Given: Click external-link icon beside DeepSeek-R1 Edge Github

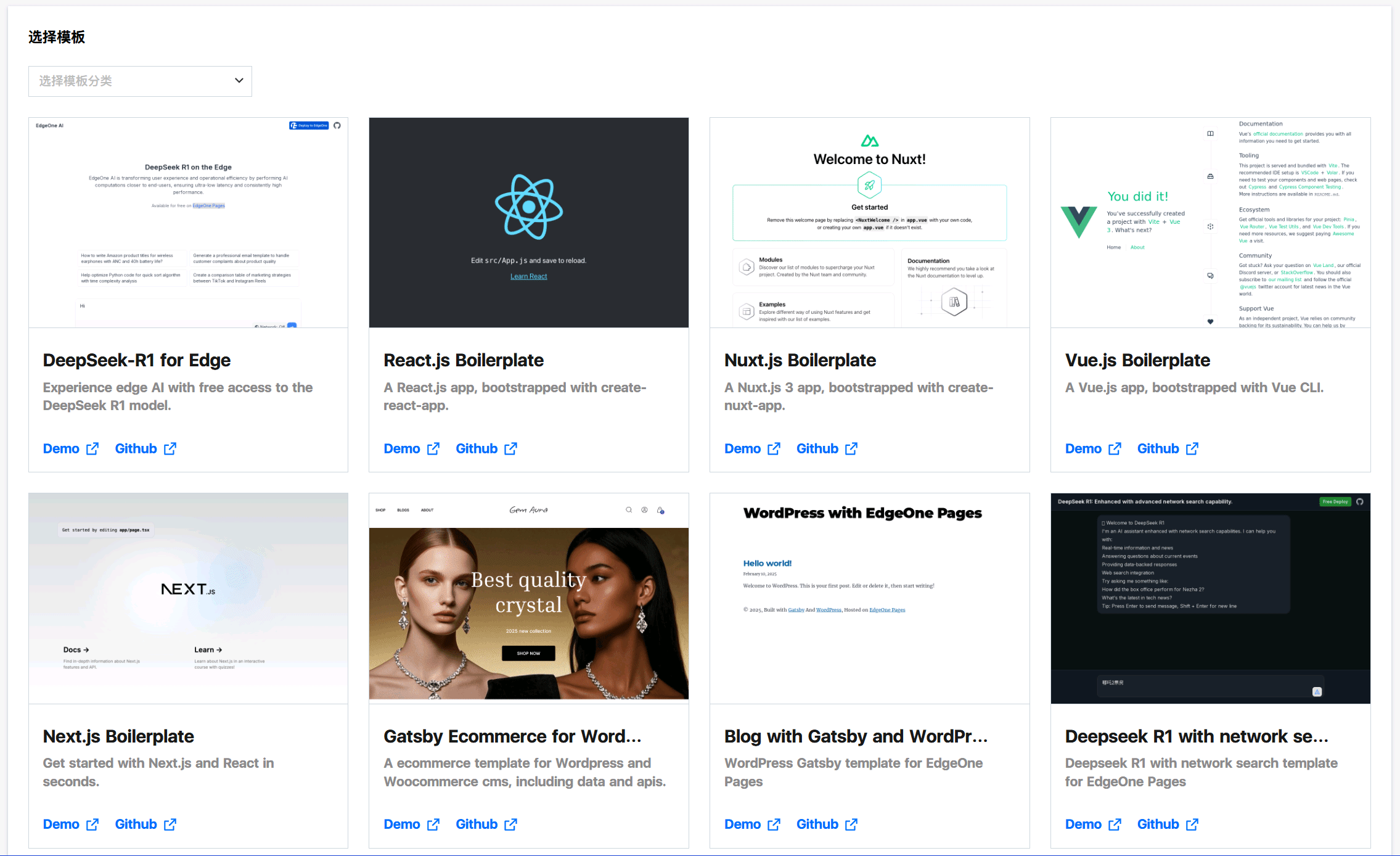Looking at the screenshot, I should 170,449.
